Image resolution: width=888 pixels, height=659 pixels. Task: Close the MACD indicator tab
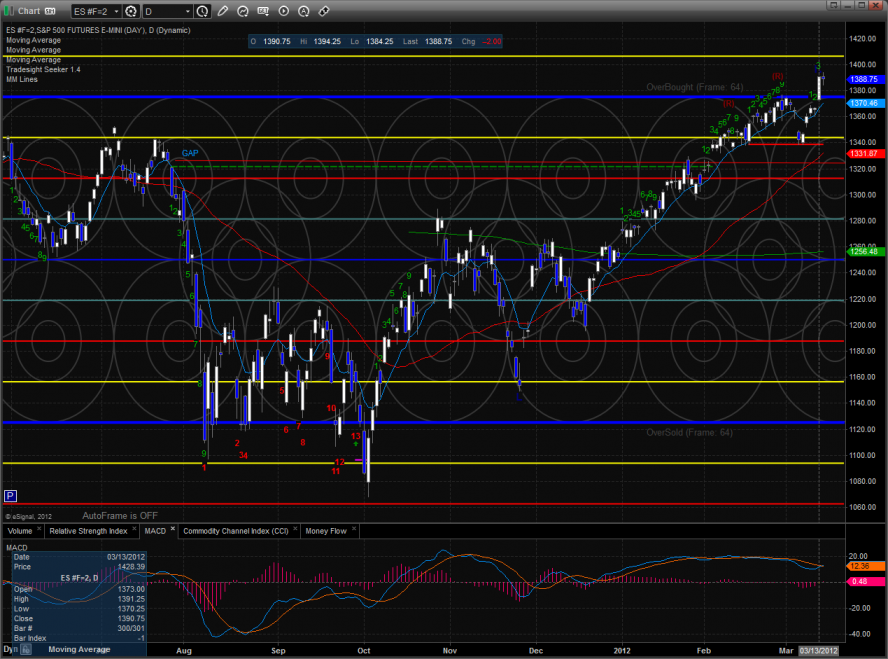click(x=172, y=529)
